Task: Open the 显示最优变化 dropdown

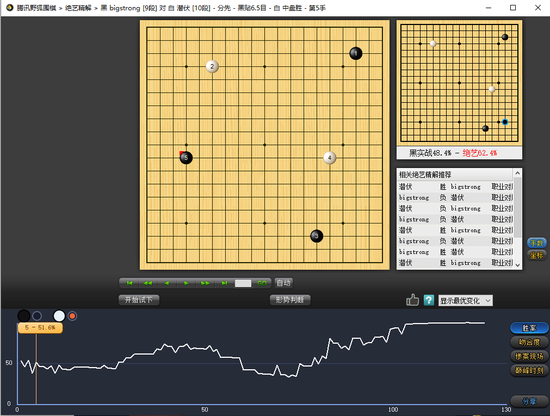Action: 465,301
